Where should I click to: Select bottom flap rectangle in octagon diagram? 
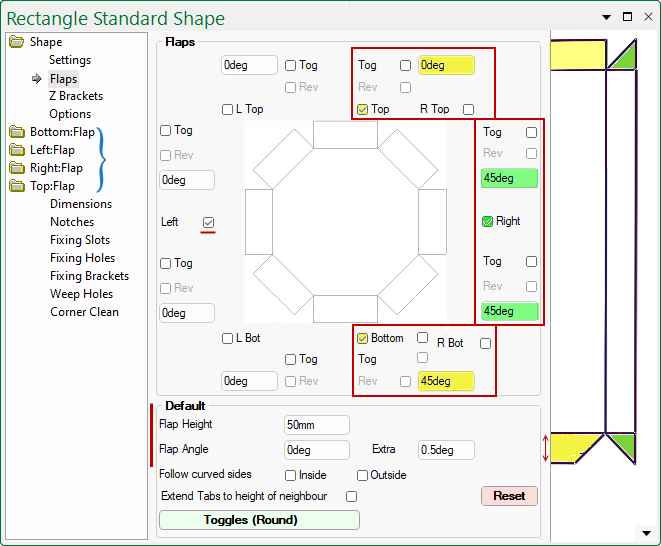click(345, 309)
